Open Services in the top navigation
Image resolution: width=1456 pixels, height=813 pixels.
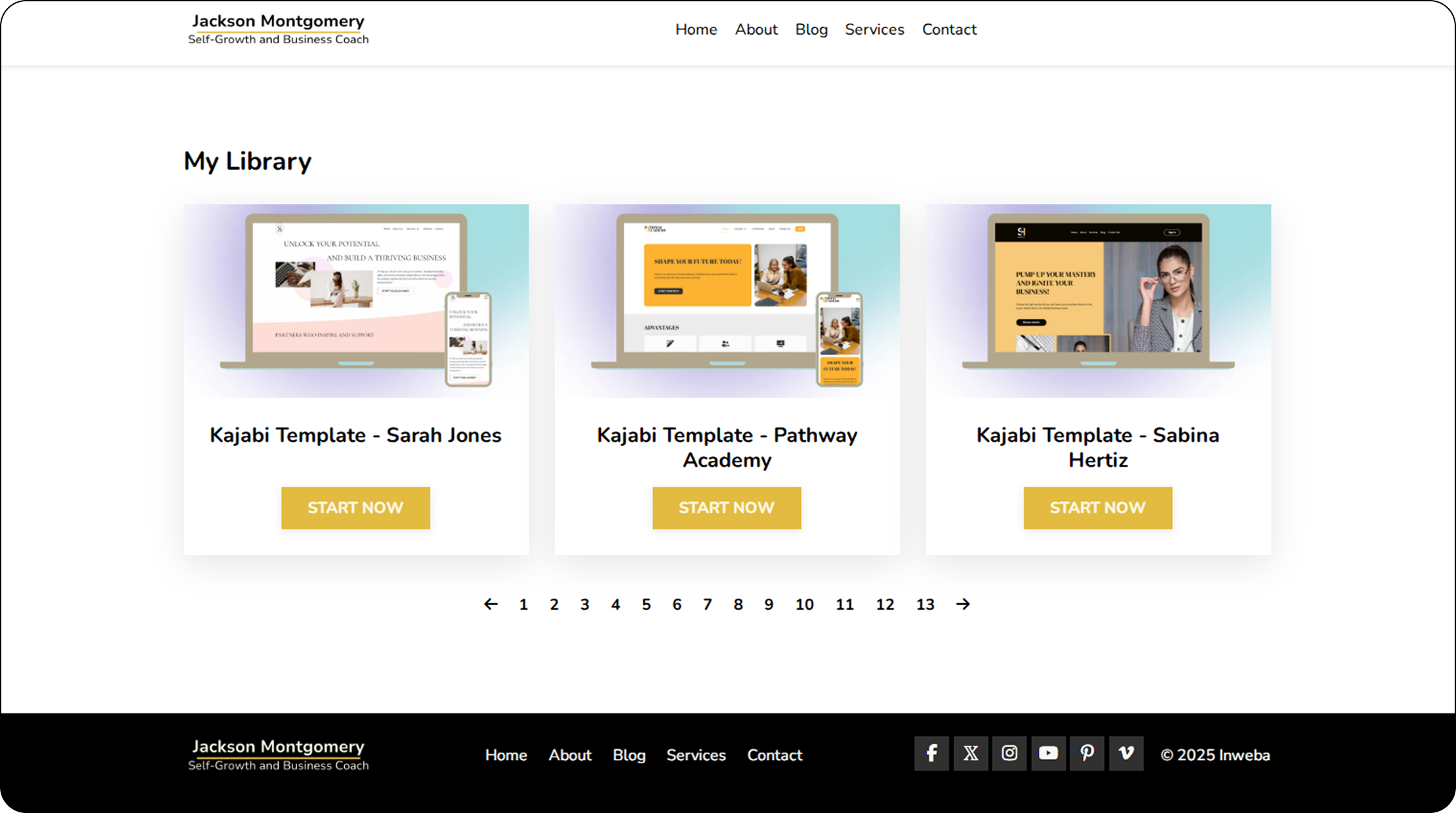tap(874, 30)
